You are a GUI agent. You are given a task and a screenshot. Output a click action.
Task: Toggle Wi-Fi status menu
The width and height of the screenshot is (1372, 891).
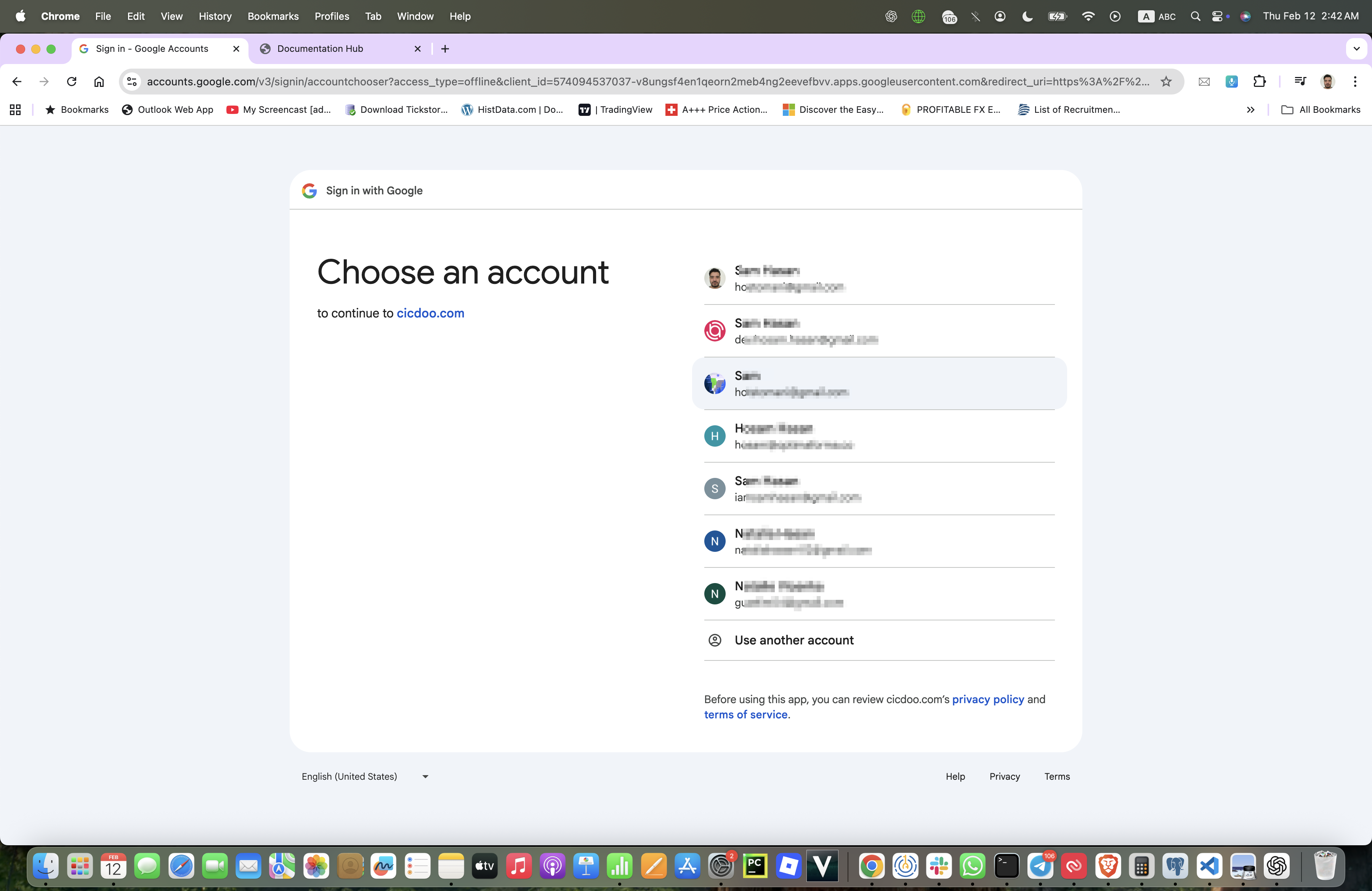point(1088,16)
